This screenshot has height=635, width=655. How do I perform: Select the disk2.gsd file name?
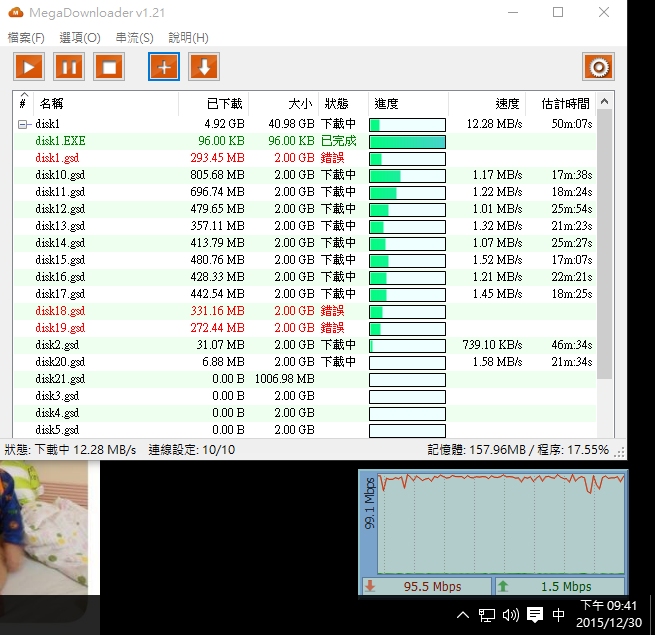coord(57,345)
